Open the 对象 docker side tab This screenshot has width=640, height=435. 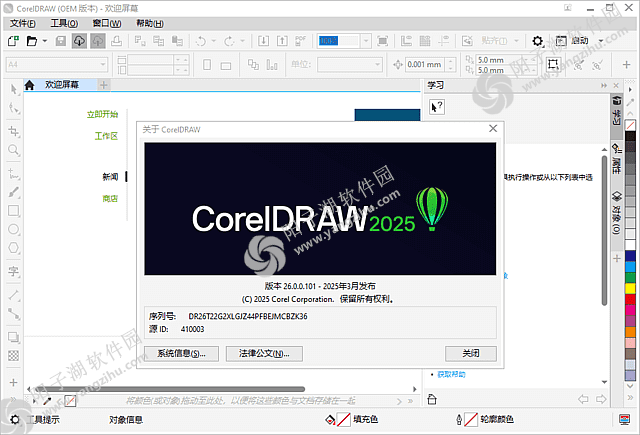[616, 213]
